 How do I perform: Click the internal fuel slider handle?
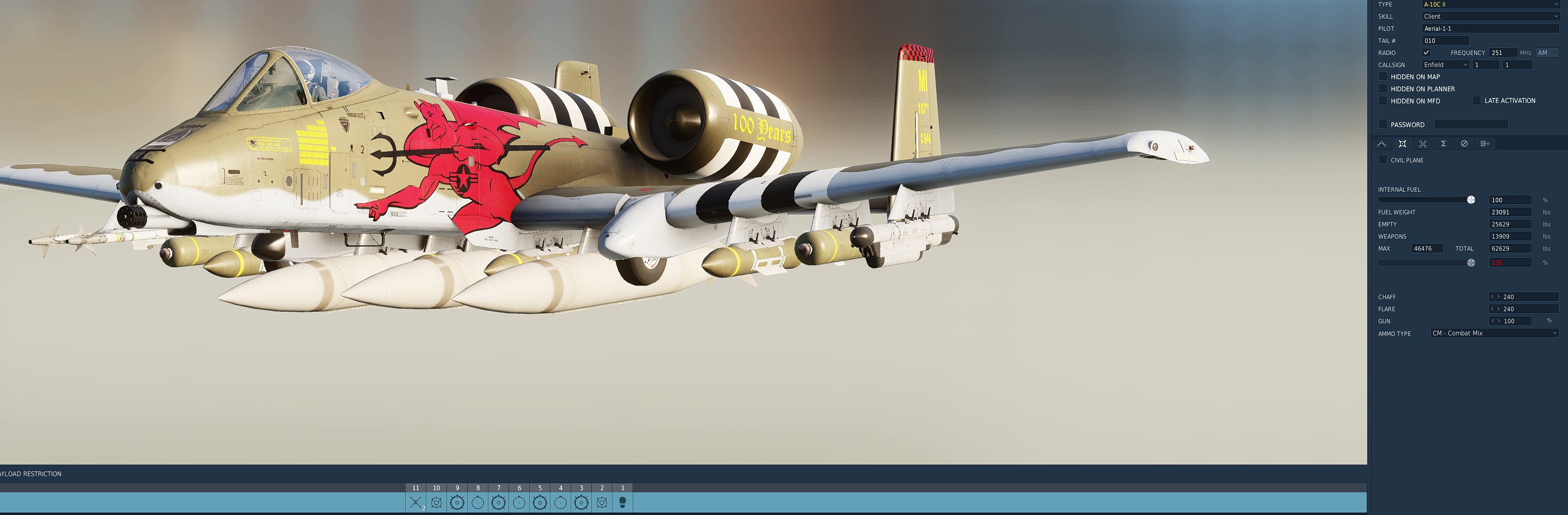[1471, 200]
